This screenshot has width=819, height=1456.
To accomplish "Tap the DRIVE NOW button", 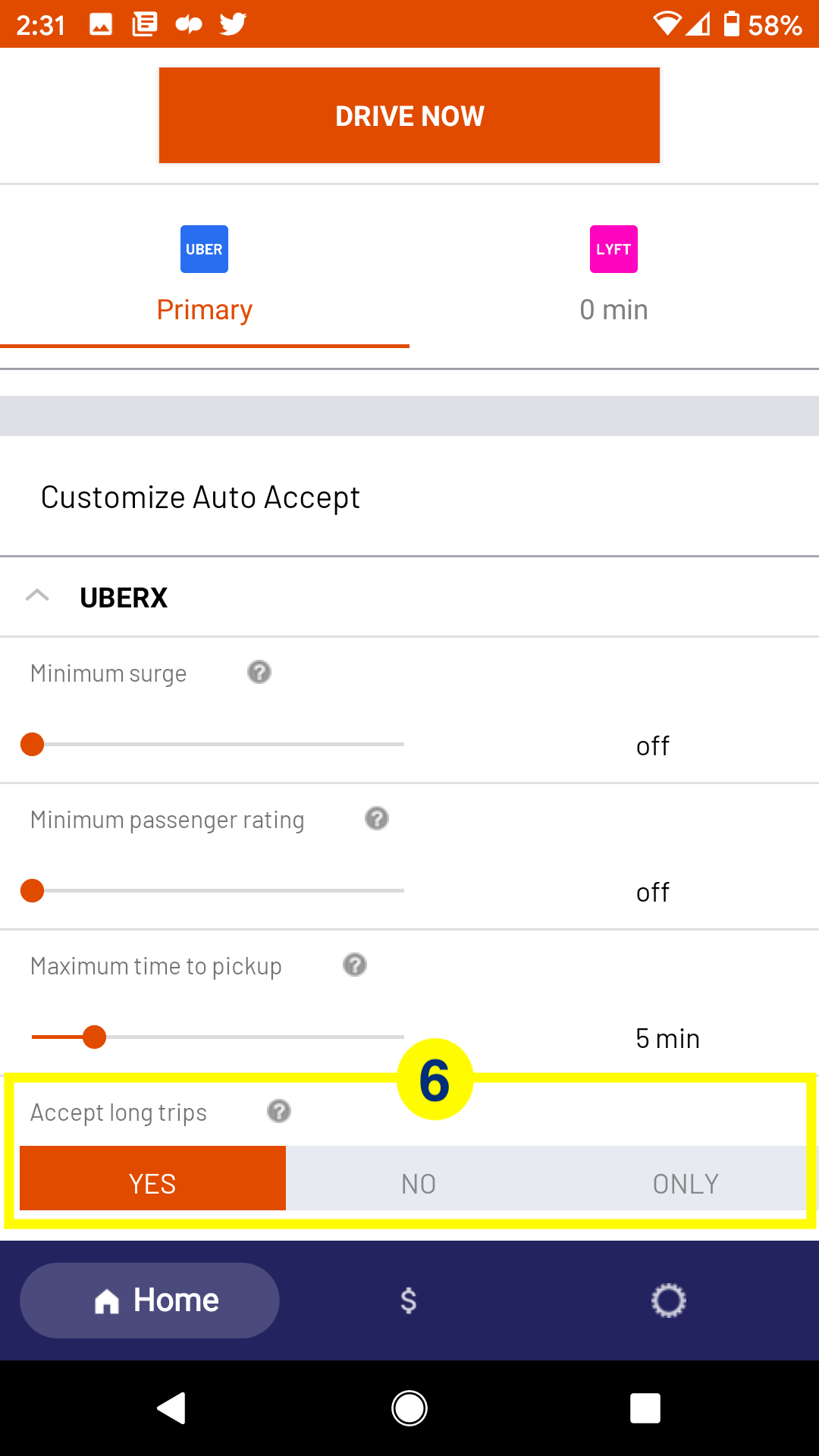I will [x=409, y=115].
